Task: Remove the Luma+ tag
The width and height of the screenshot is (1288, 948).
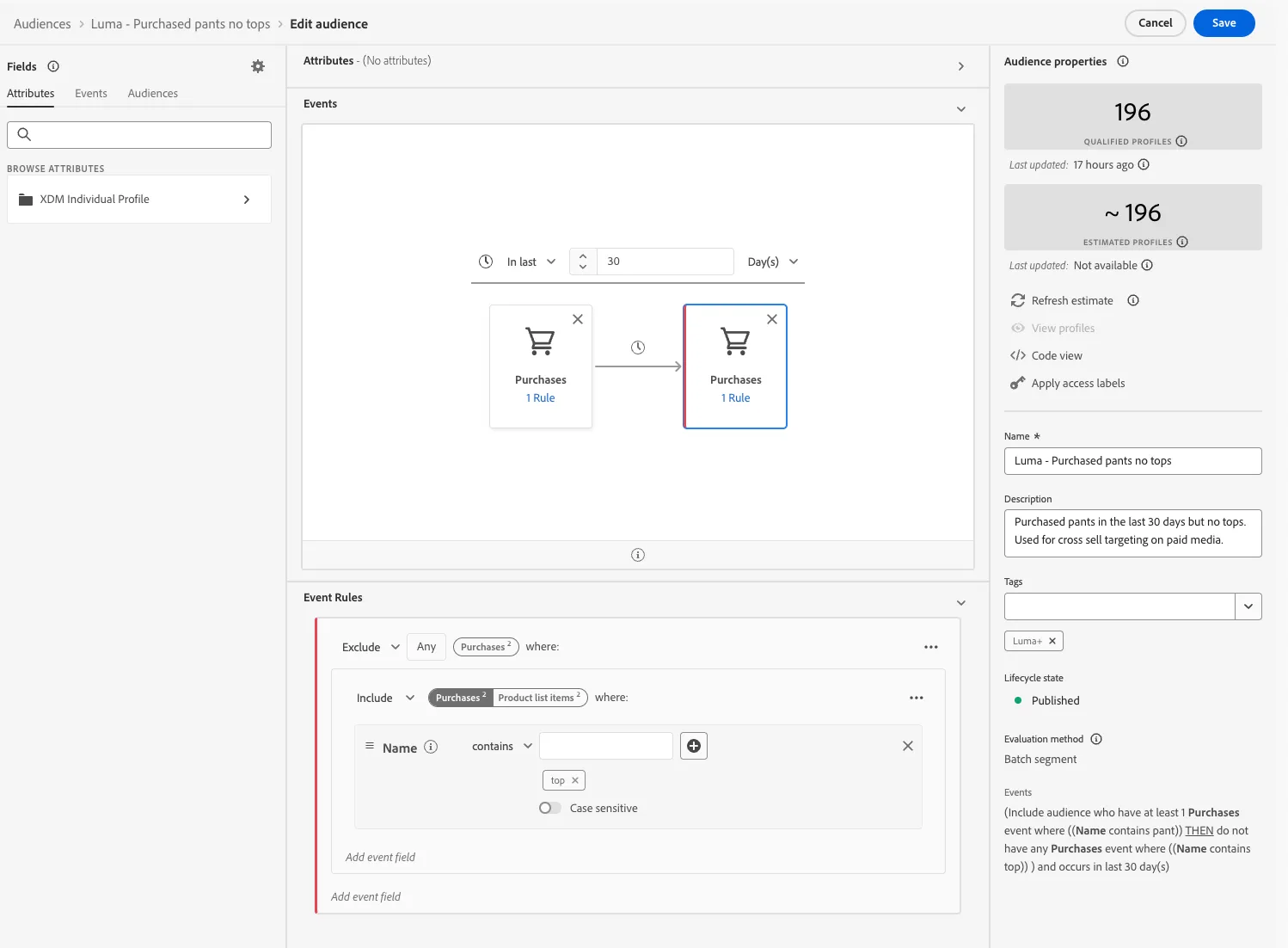Action: point(1052,641)
